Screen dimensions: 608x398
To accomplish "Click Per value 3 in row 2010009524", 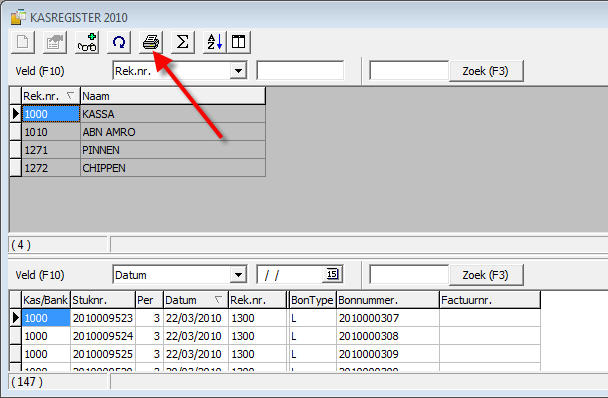I will 149,336.
